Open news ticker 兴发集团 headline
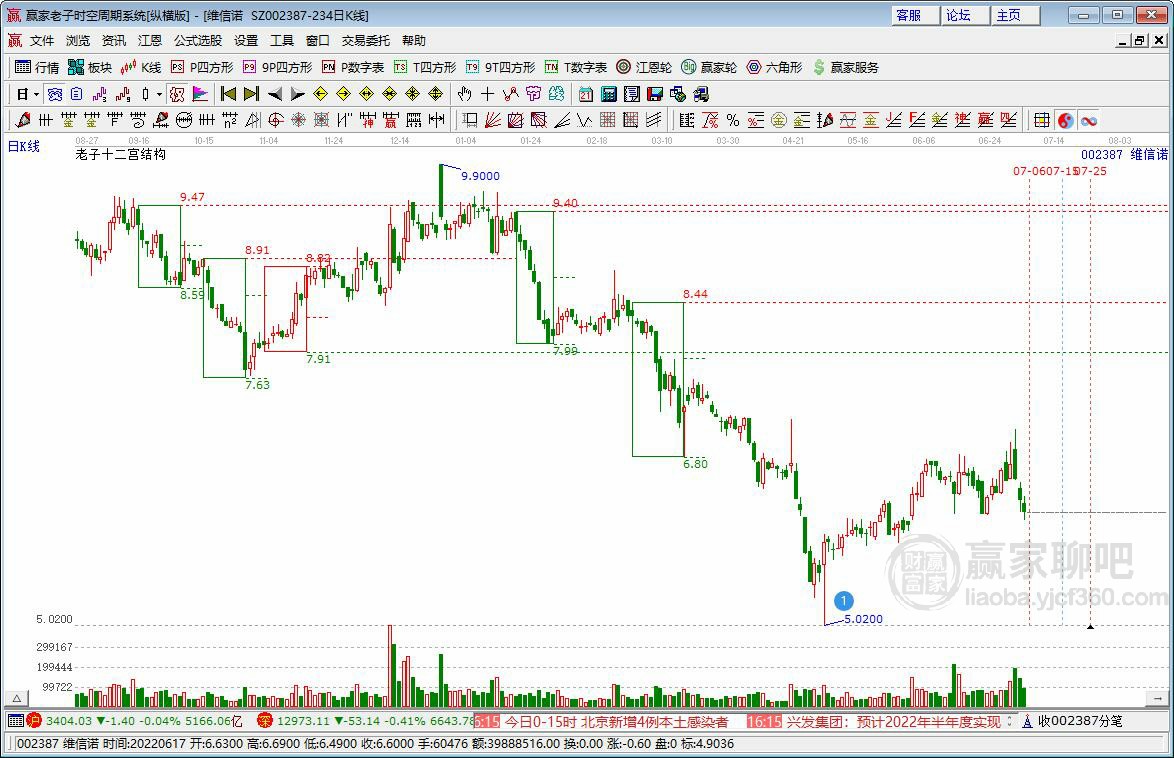The image size is (1174, 758). 893,722
